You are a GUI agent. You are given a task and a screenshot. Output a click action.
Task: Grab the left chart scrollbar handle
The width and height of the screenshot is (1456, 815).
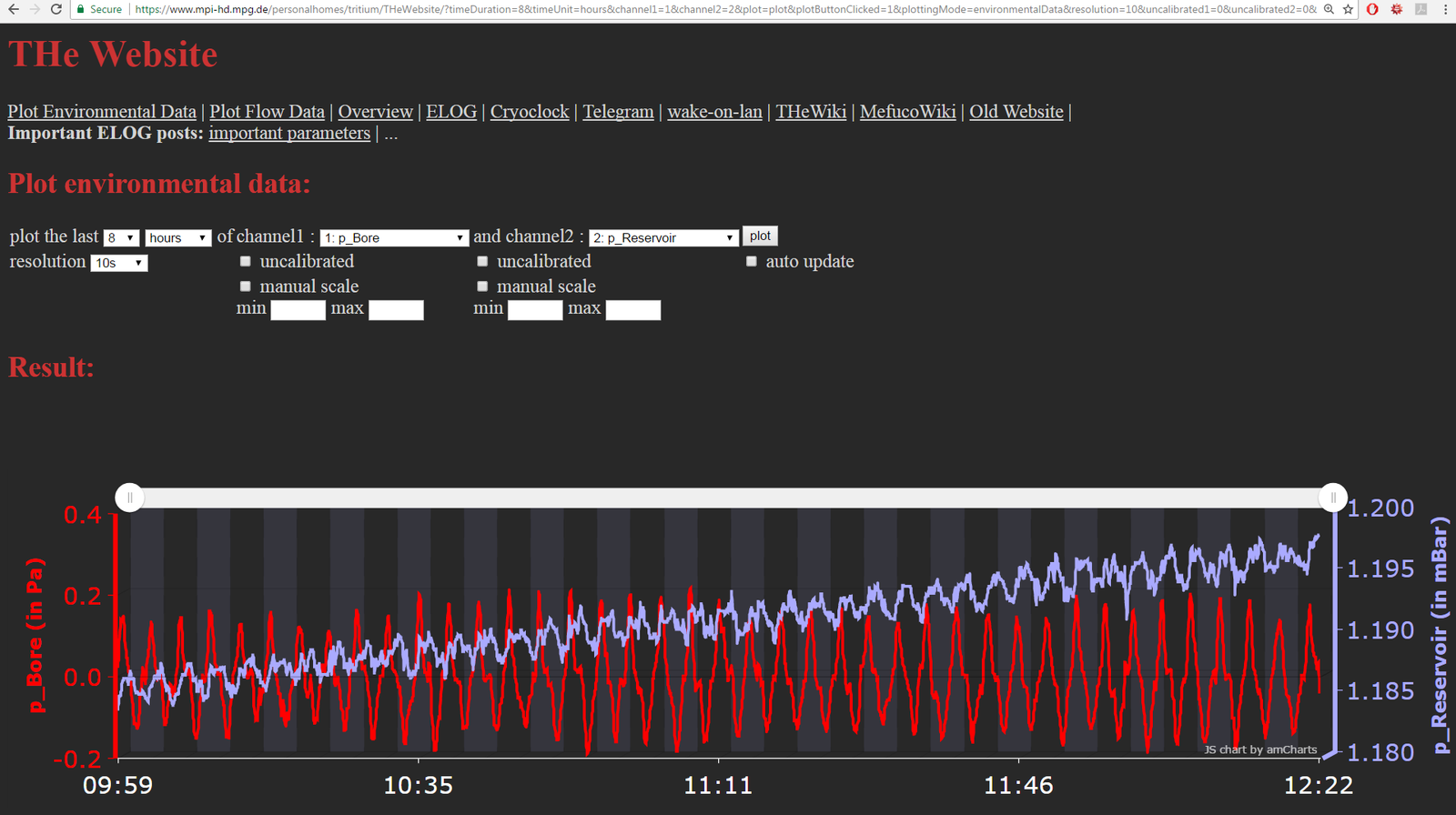point(130,498)
